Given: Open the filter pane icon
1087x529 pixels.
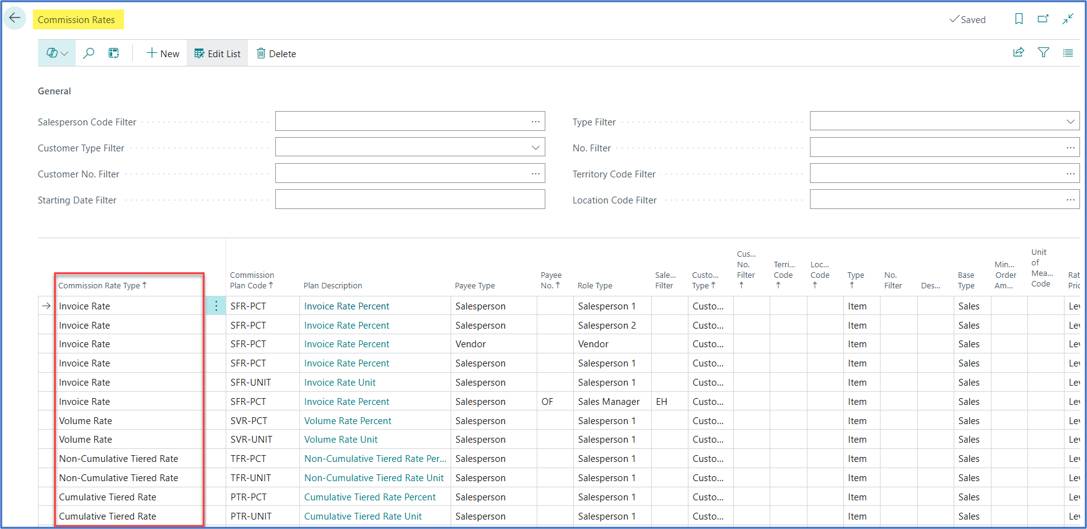Looking at the screenshot, I should point(1043,52).
